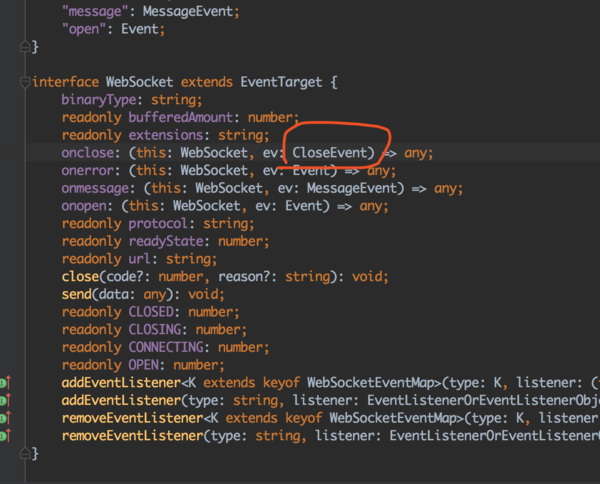Click the protocol property name

pyautogui.click(x=158, y=223)
